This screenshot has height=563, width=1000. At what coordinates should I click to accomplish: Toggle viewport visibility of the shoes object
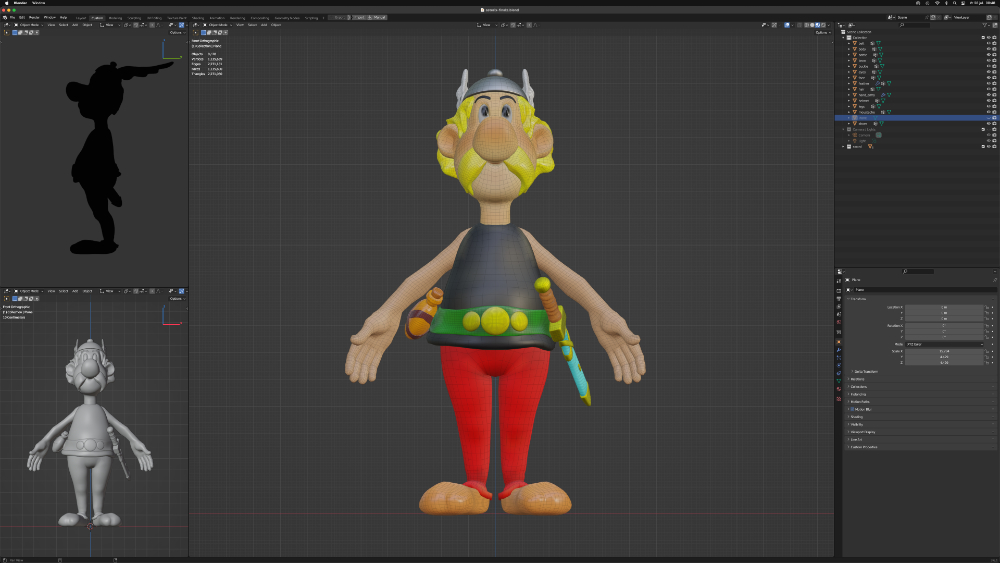coord(989,124)
